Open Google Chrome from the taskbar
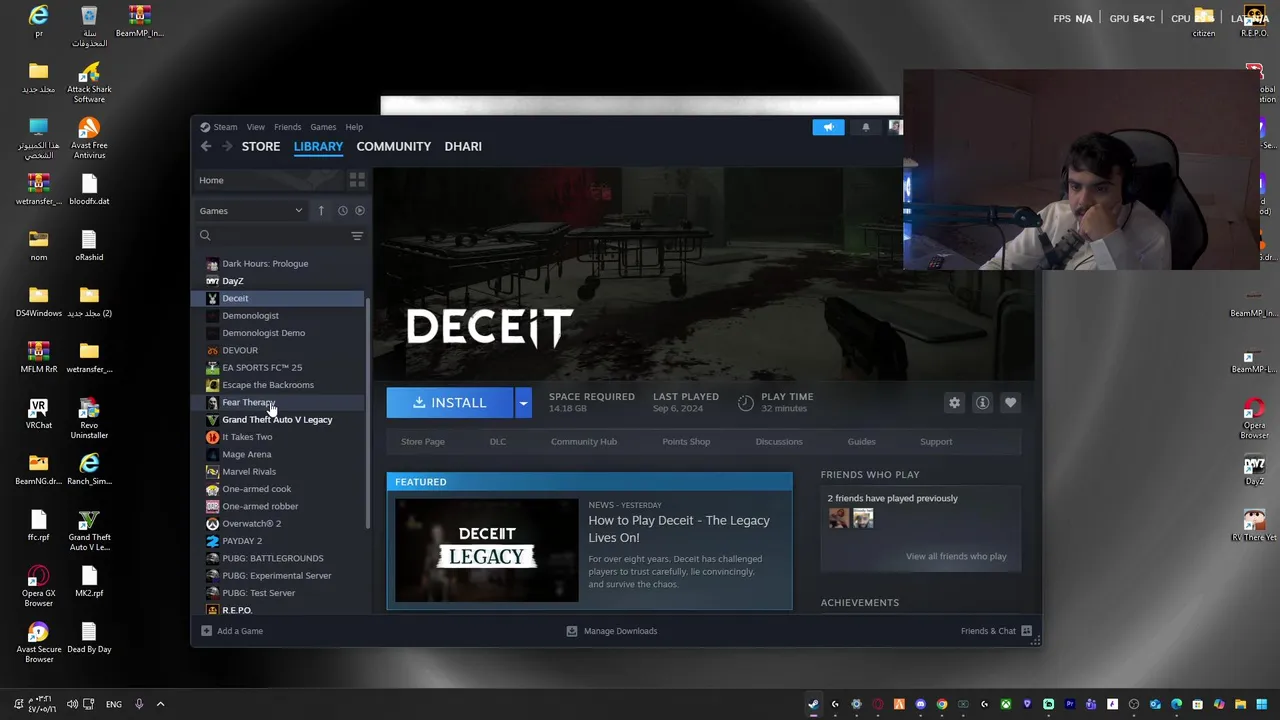Screen dimensions: 1280x720 [x=942, y=704]
